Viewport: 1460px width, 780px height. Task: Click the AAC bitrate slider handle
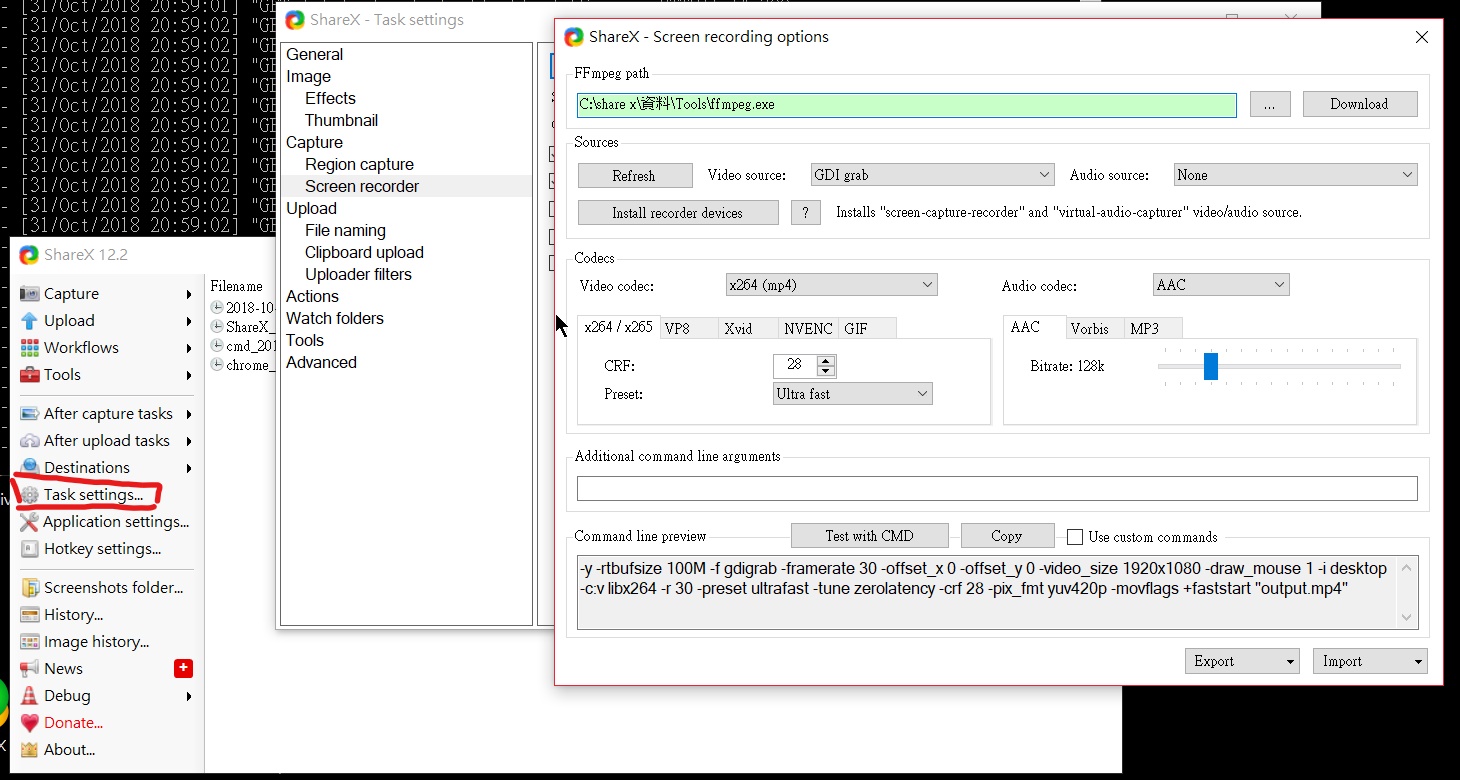pyautogui.click(x=1211, y=366)
